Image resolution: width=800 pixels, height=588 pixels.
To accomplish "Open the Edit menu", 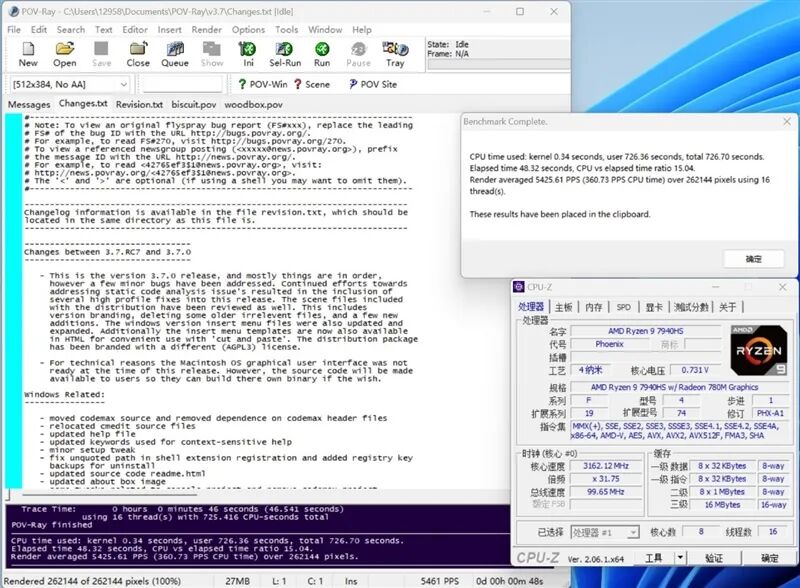I will [39, 30].
